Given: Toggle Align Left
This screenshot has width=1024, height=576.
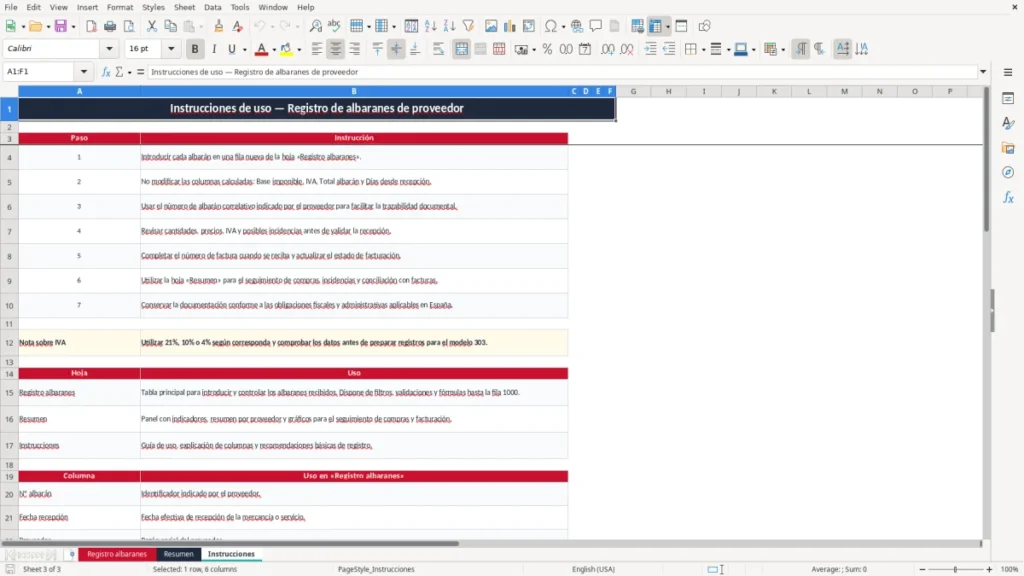Looking at the screenshot, I should point(317,49).
